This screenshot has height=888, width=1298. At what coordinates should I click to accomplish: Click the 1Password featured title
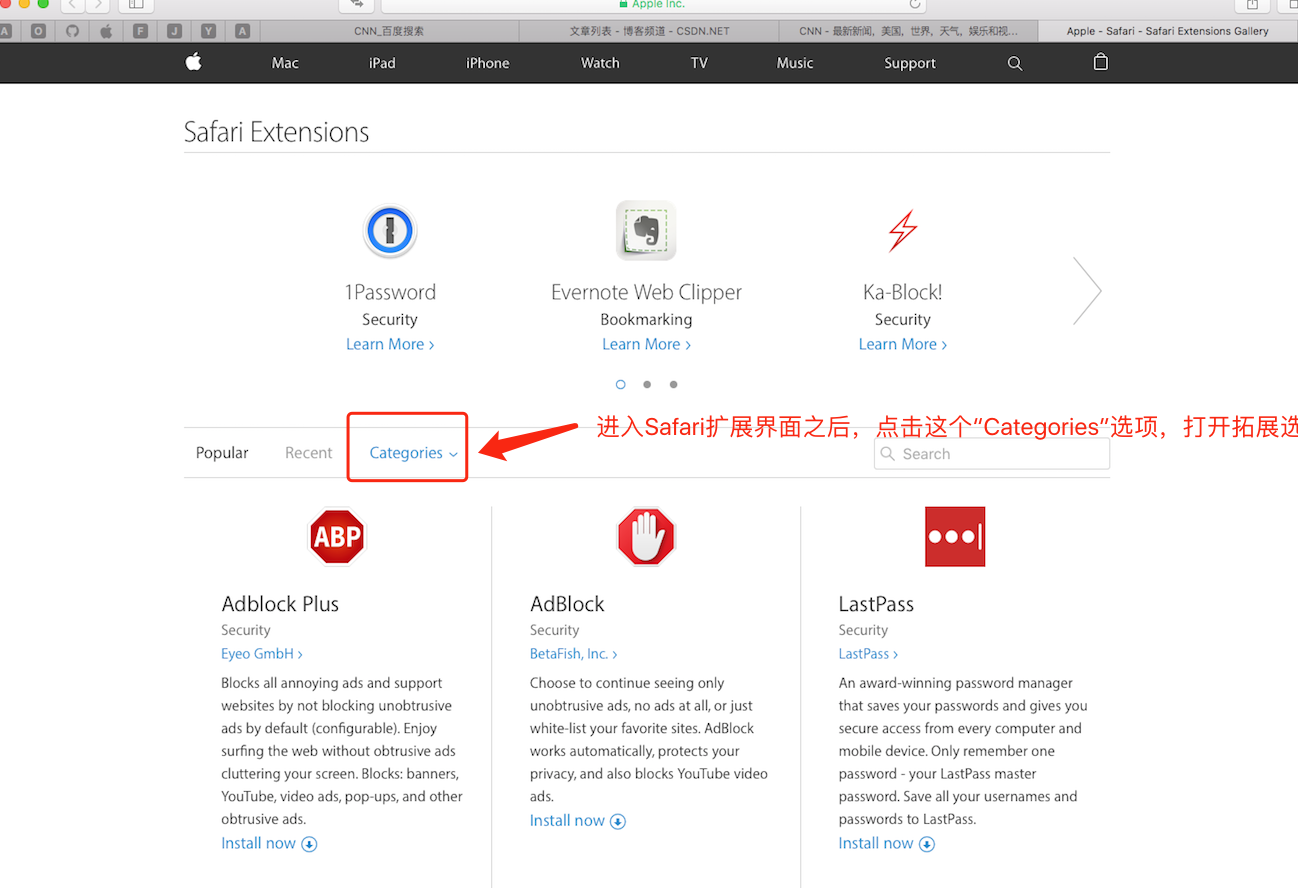coord(390,292)
